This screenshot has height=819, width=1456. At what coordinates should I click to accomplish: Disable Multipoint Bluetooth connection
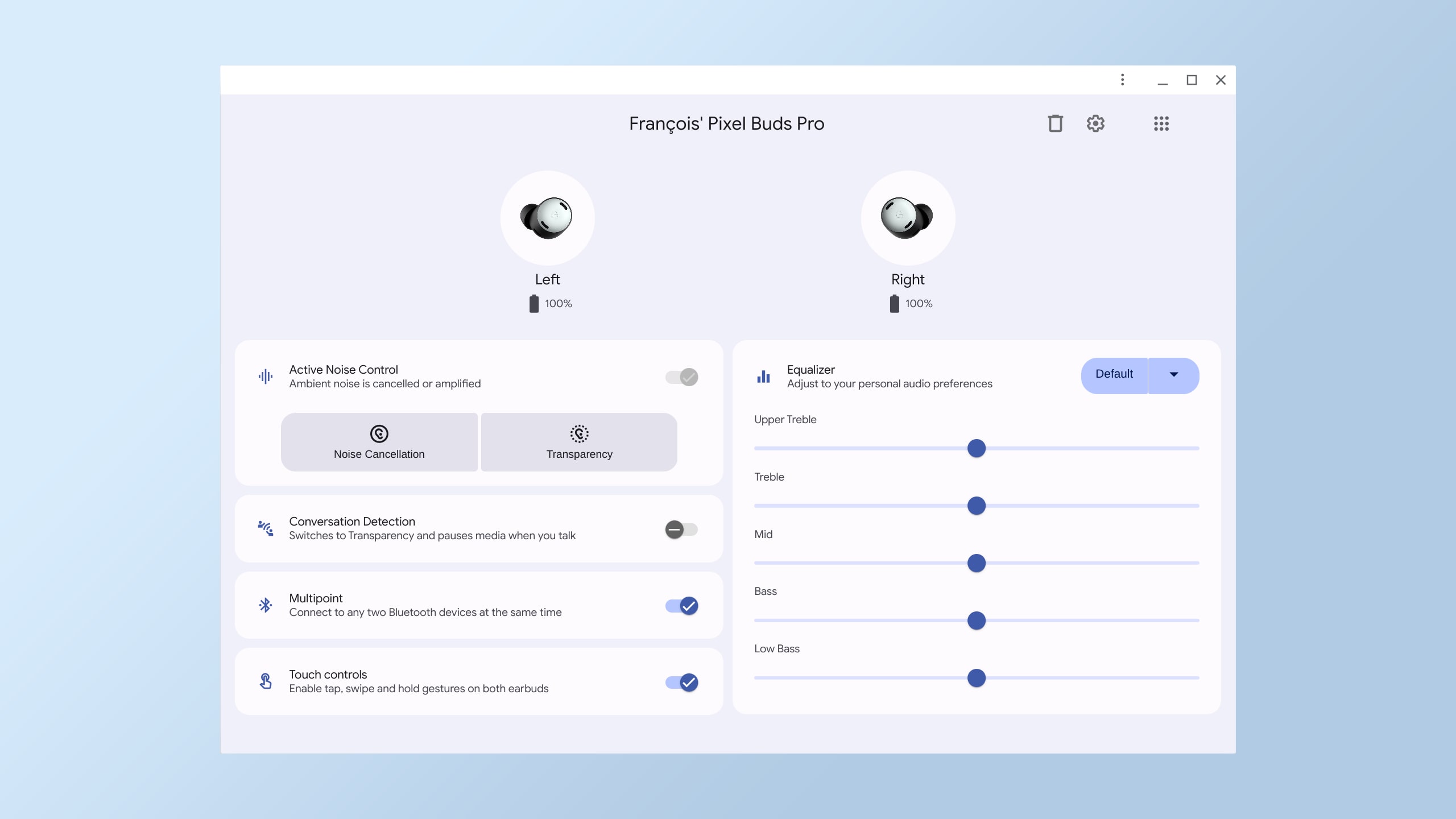coord(681,605)
